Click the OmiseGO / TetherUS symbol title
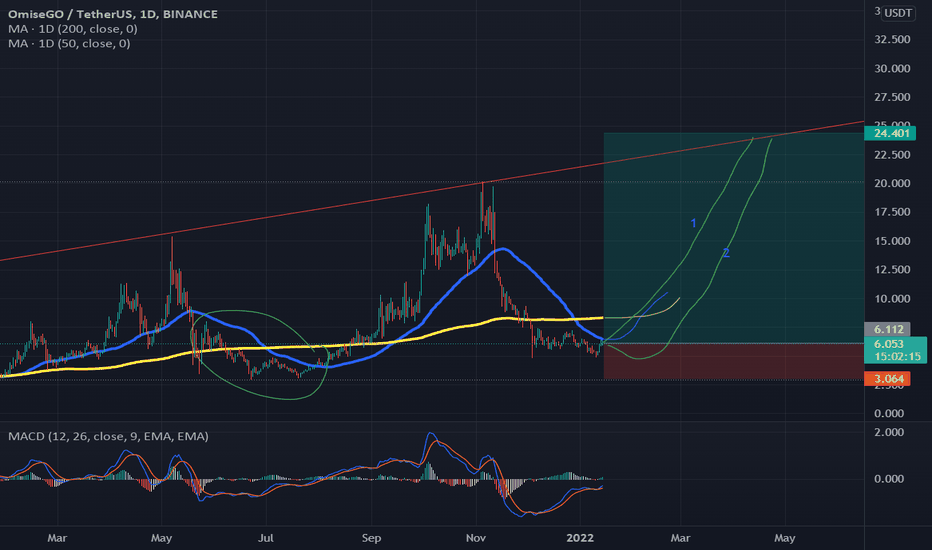The height and width of the screenshot is (550, 932). (x=113, y=14)
